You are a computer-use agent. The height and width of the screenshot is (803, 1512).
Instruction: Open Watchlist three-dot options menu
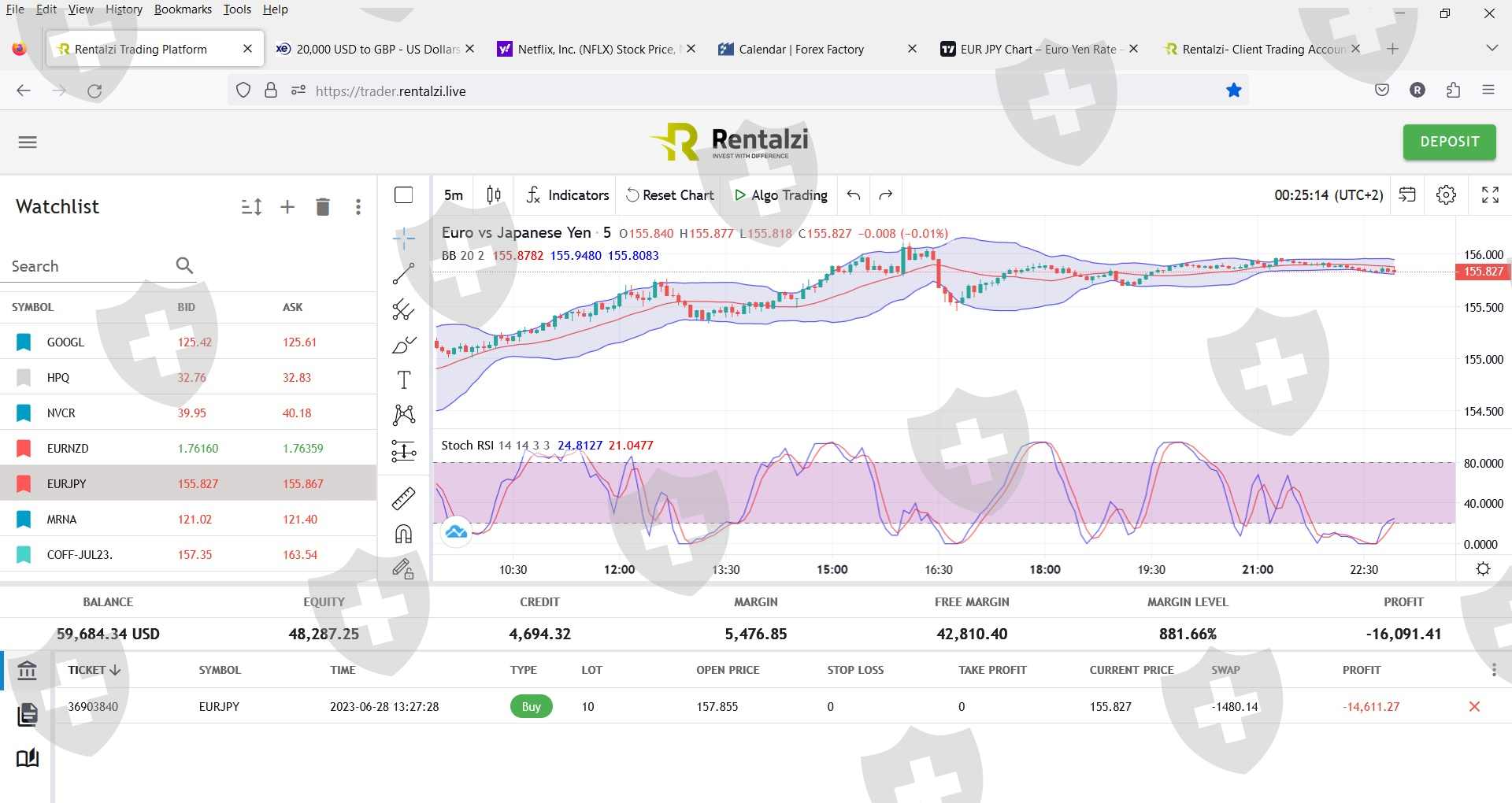coord(358,207)
